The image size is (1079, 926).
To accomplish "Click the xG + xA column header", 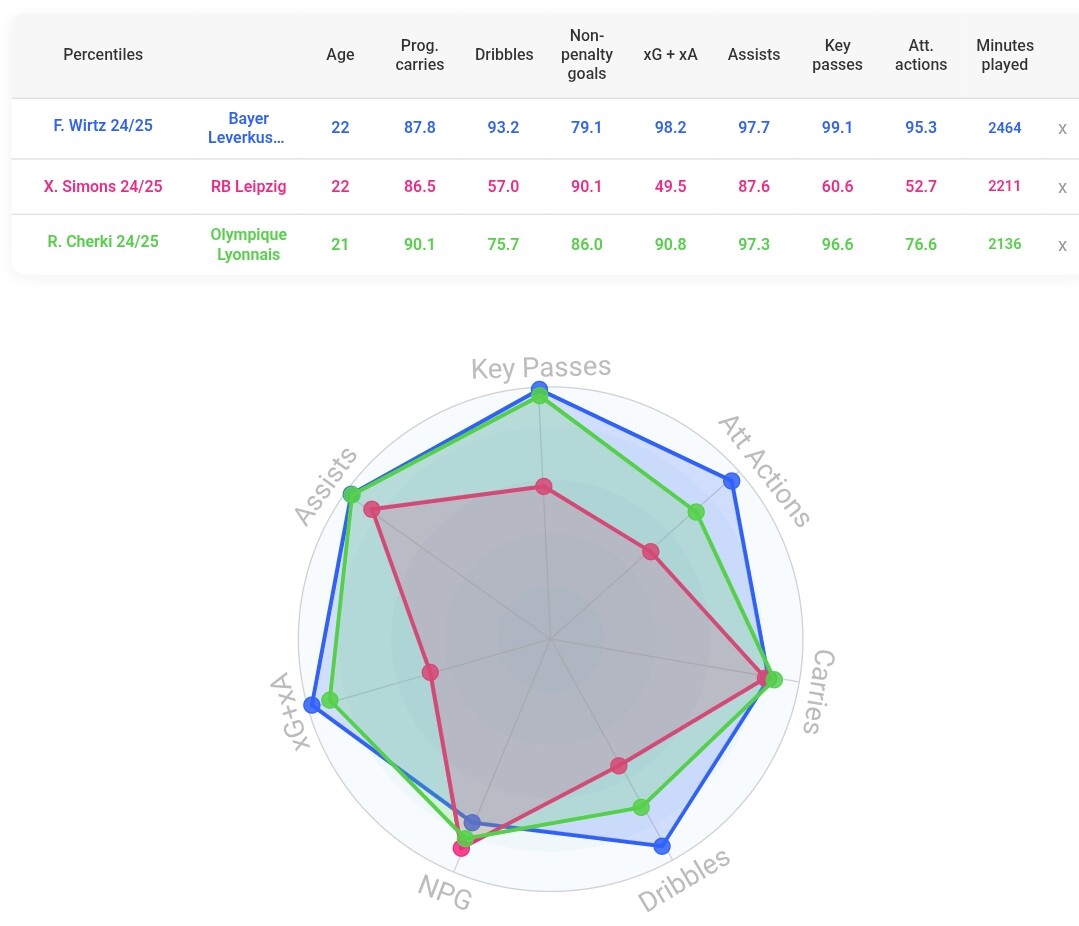I will [670, 55].
